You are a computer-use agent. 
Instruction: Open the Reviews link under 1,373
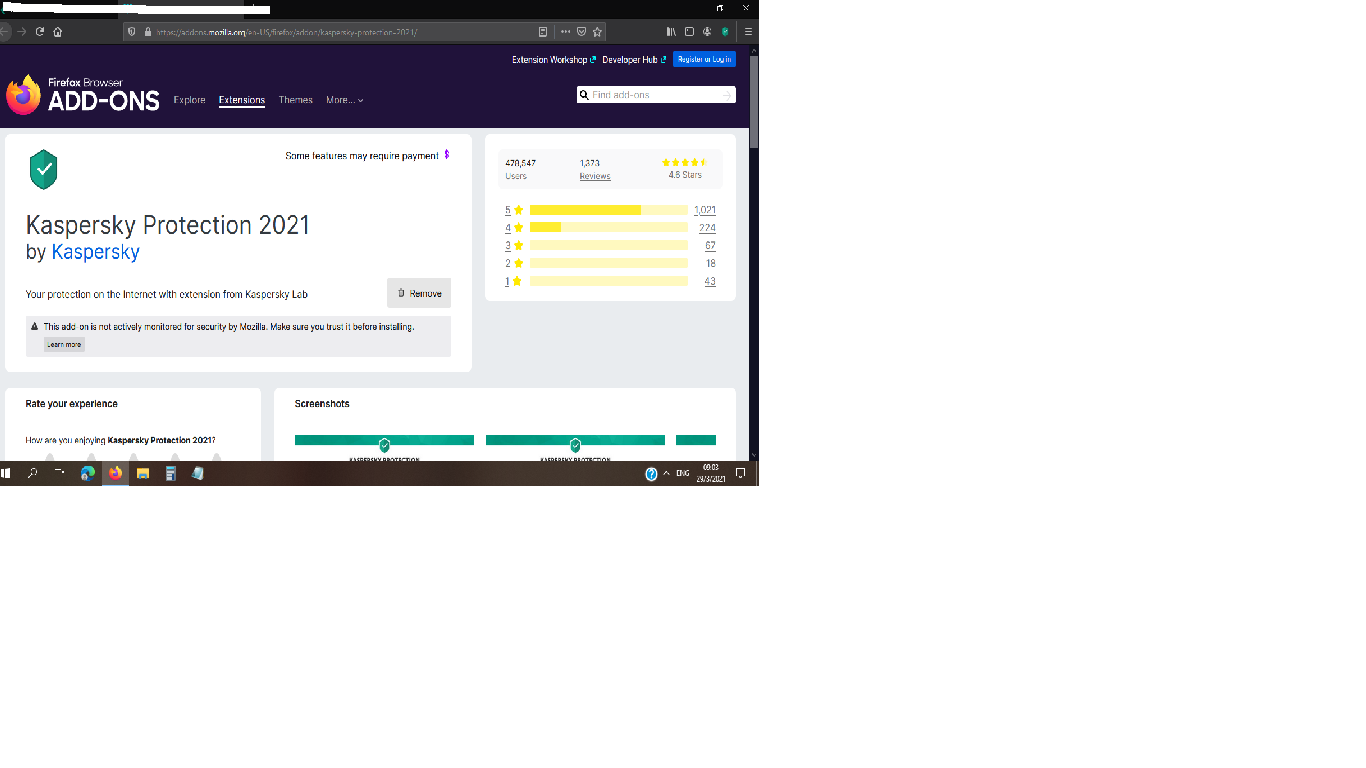[595, 176]
